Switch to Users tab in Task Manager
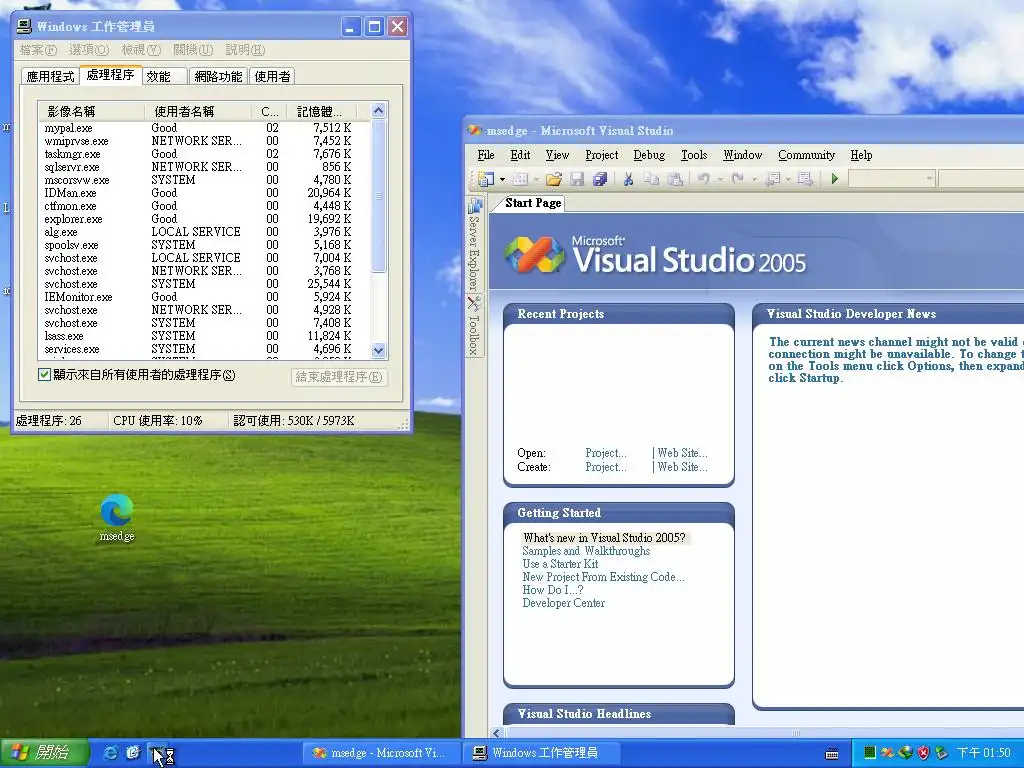 point(272,76)
